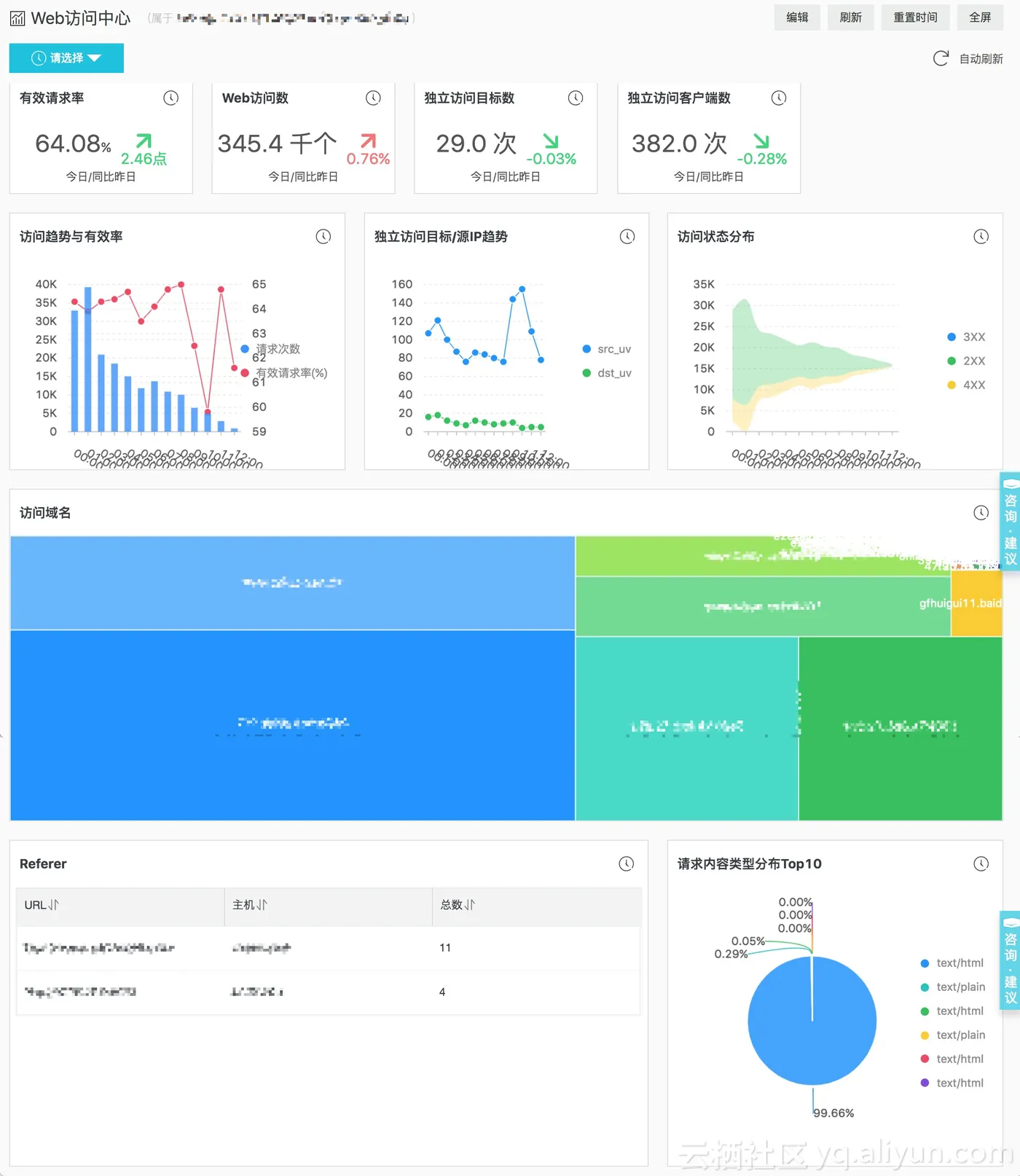Click the Referer panel title
The height and width of the screenshot is (1176, 1020).
[43, 863]
